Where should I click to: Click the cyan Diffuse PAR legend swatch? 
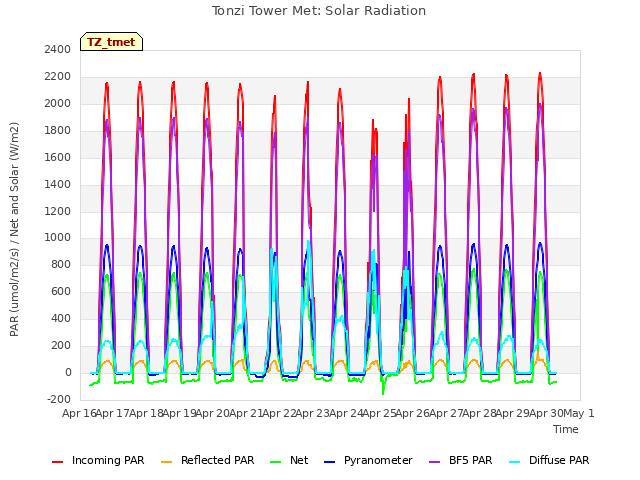pos(515,462)
